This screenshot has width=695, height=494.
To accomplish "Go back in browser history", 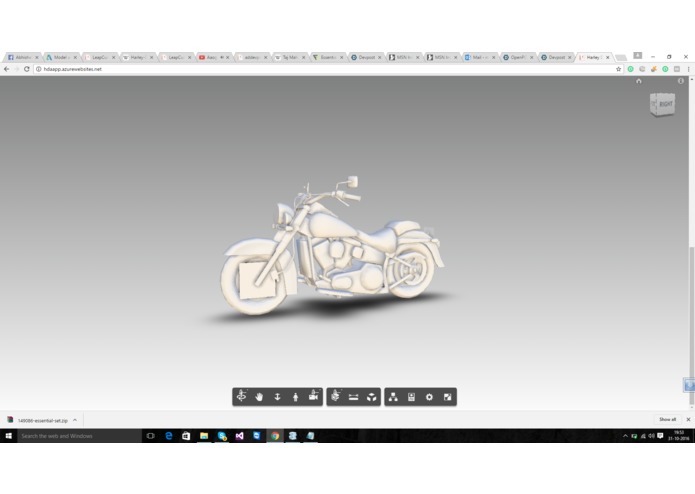I will coord(7,69).
